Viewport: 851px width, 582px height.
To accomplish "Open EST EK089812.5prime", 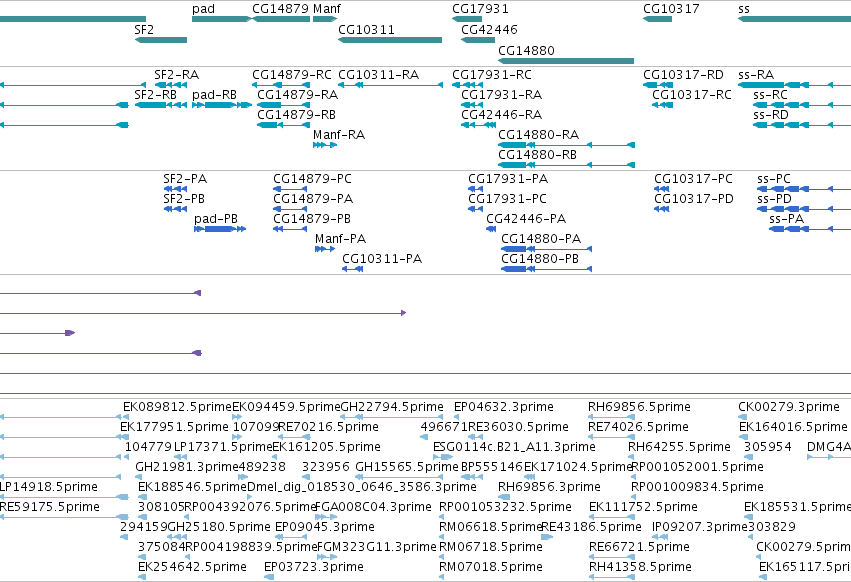I will point(177,407).
